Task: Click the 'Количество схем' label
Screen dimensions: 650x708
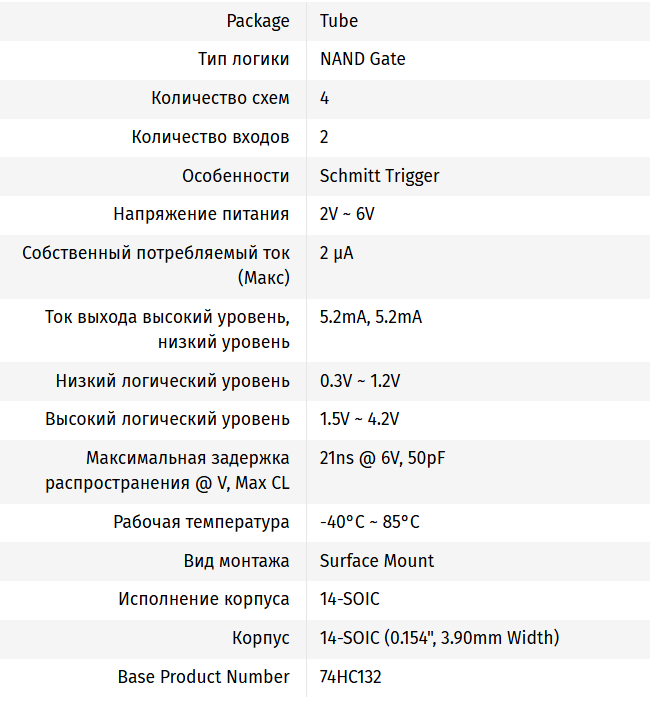Action: point(220,98)
